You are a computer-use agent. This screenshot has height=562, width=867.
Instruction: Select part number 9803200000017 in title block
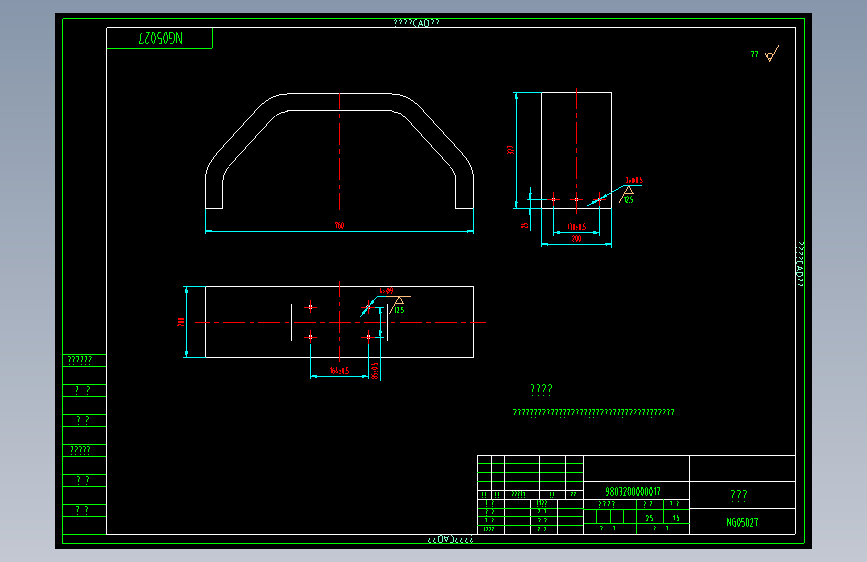pos(633,491)
